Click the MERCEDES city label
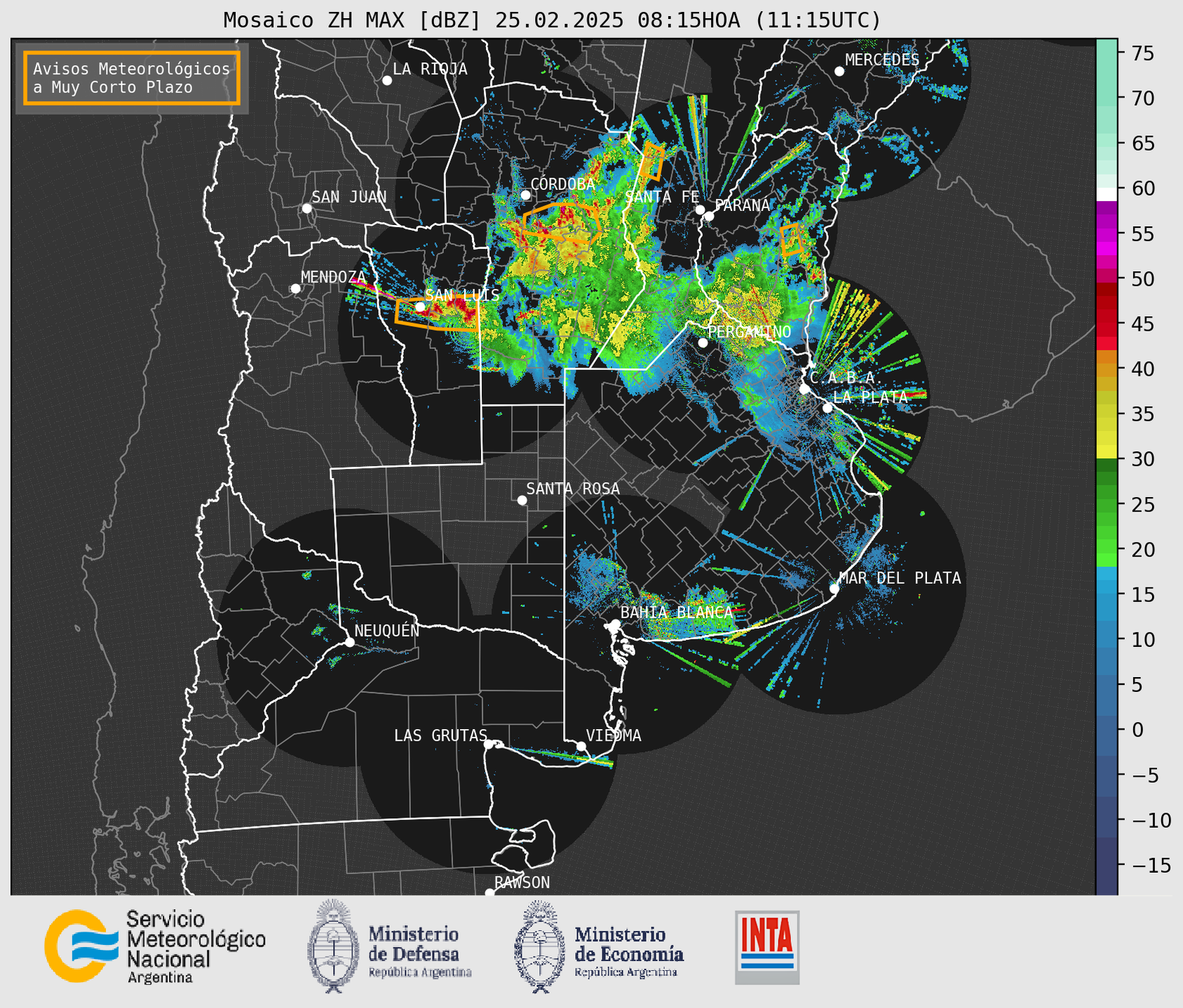The image size is (1183, 1008). coord(882,60)
